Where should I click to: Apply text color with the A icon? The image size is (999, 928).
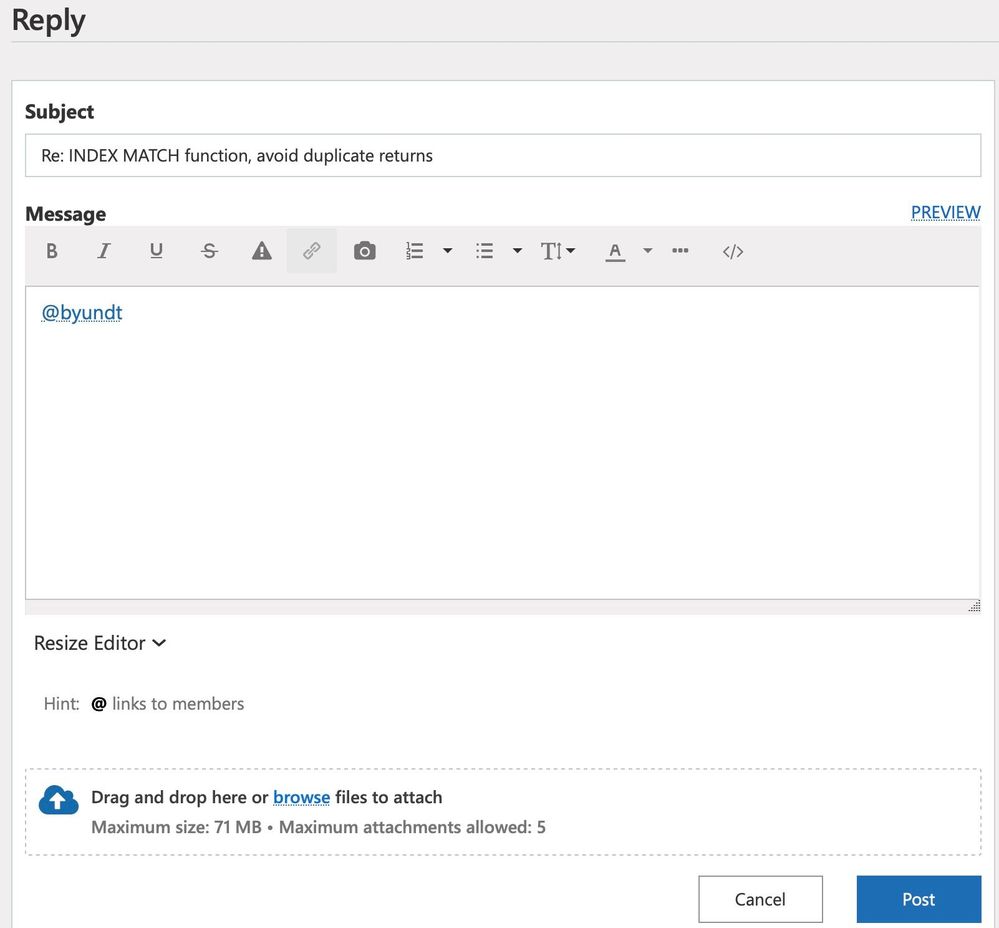coord(615,251)
